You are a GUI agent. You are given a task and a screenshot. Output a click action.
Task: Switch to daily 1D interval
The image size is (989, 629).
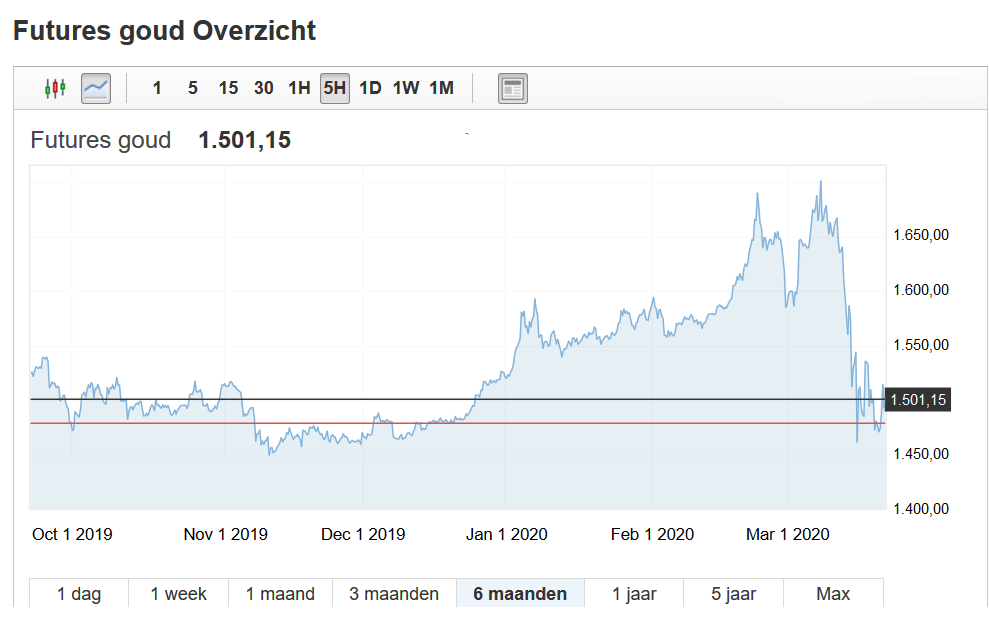point(369,88)
